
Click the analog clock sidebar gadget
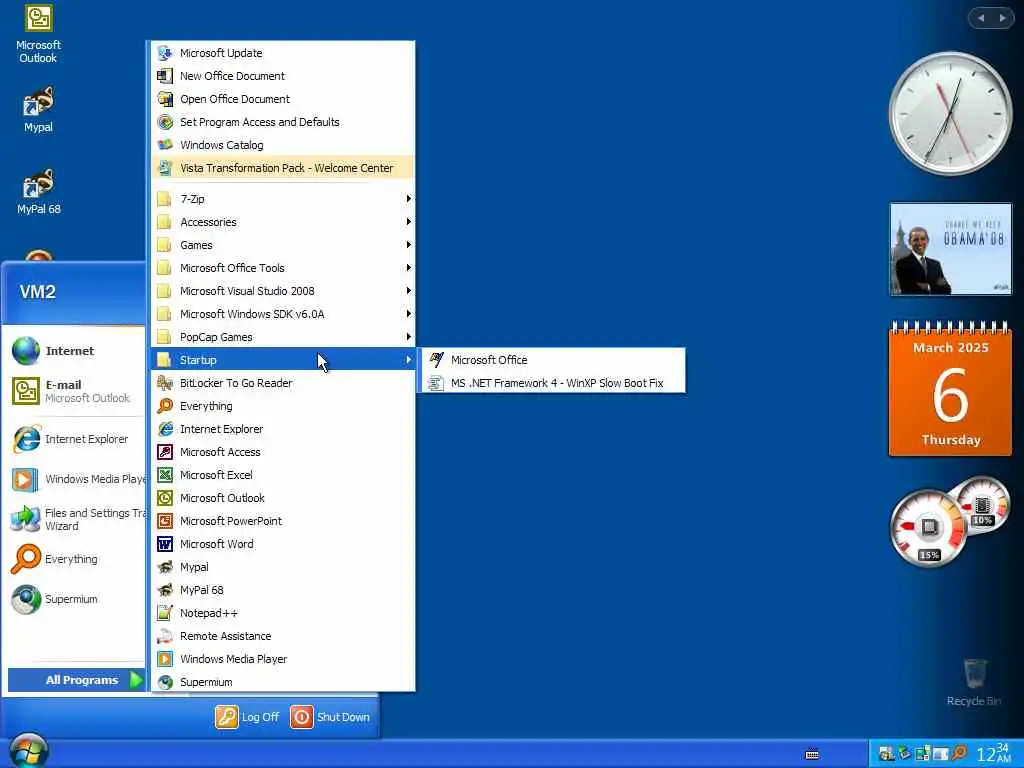click(x=950, y=114)
